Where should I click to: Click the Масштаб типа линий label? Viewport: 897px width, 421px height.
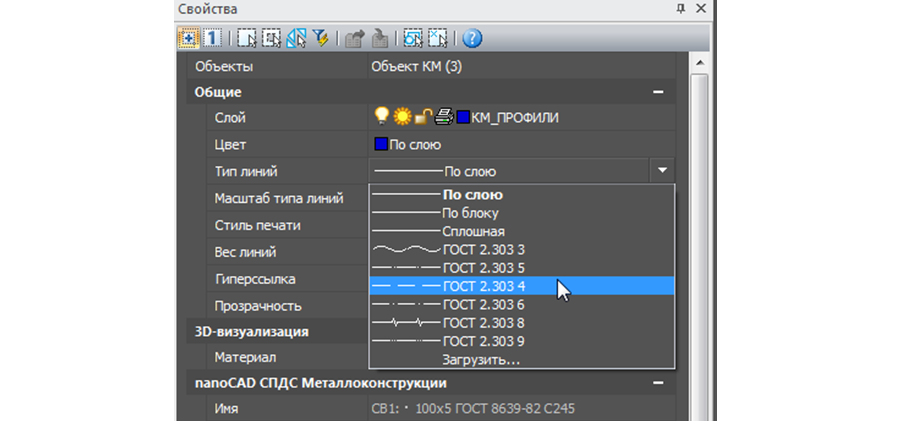(279, 198)
